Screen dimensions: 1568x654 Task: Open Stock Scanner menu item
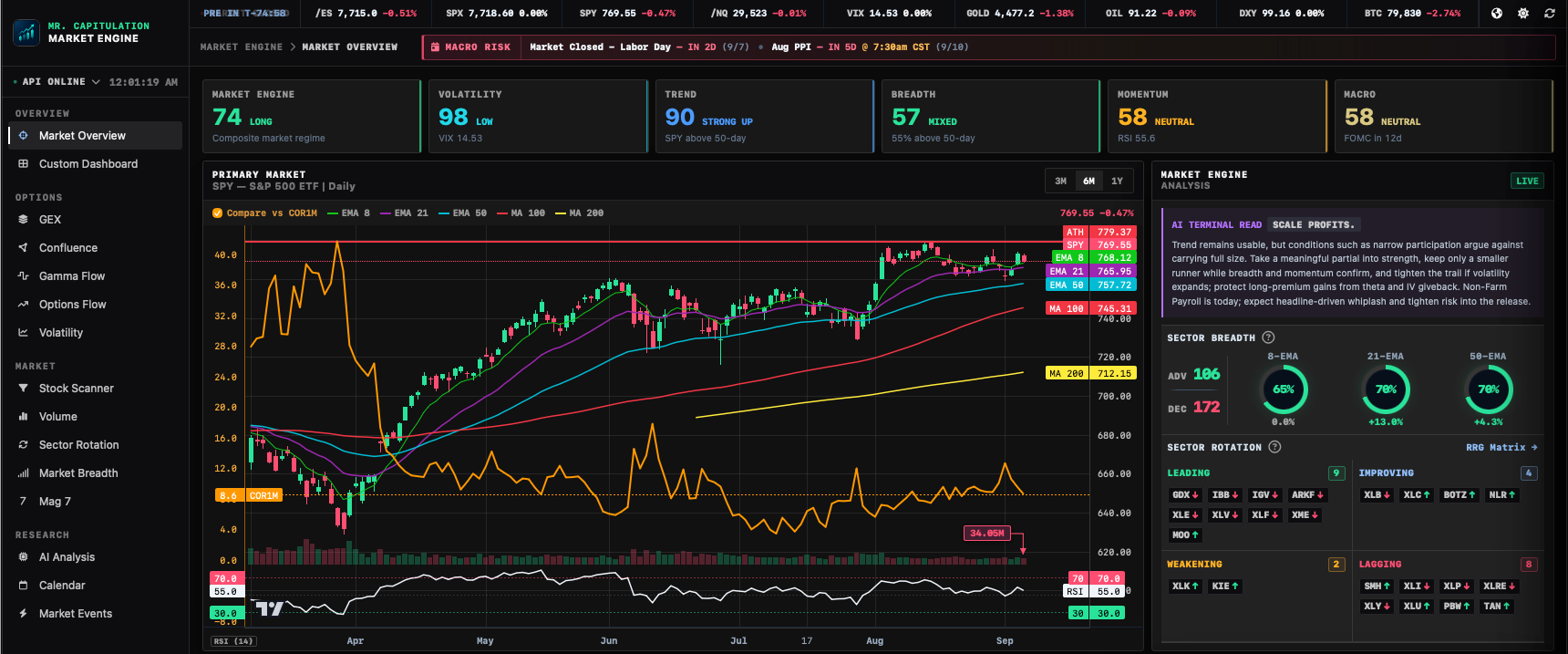pyautogui.click(x=95, y=388)
